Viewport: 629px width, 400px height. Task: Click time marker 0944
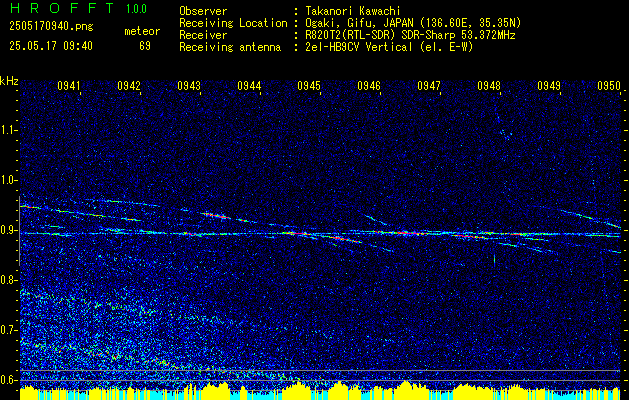[x=249, y=86]
